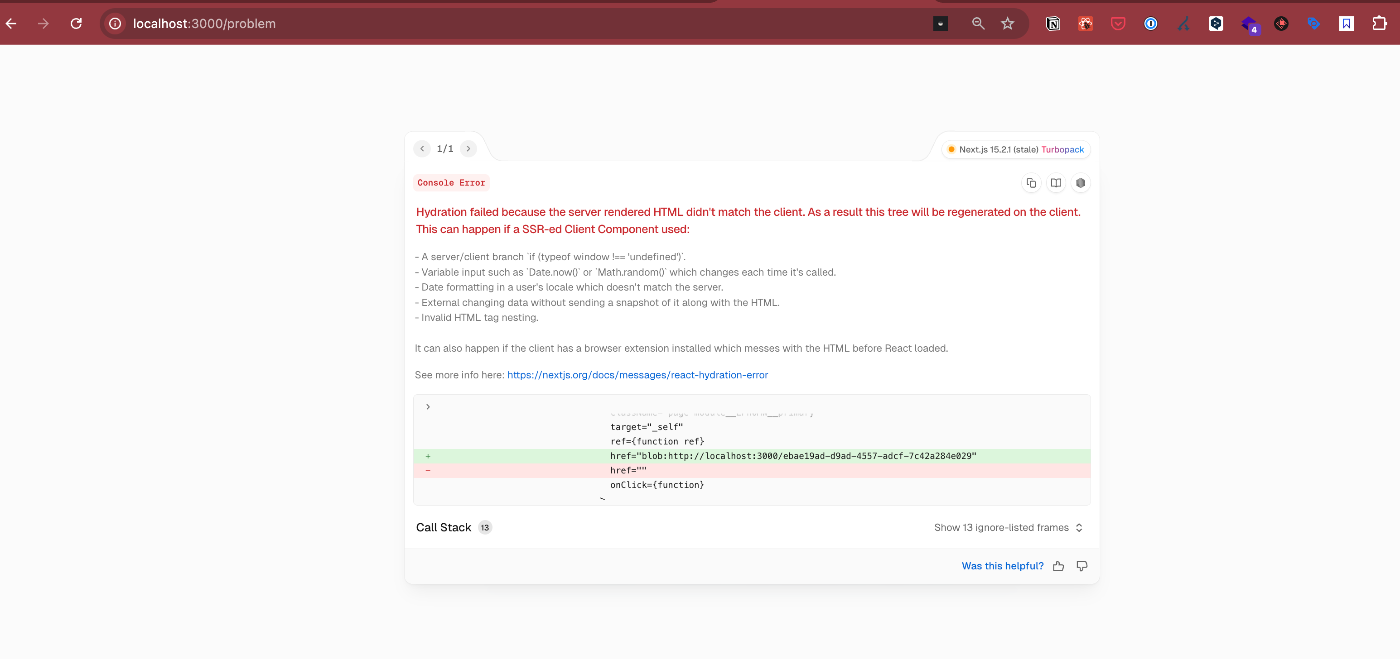The width and height of the screenshot is (1400, 659).
Task: Reload the page with the refresh icon
Action: pyautogui.click(x=76, y=22)
